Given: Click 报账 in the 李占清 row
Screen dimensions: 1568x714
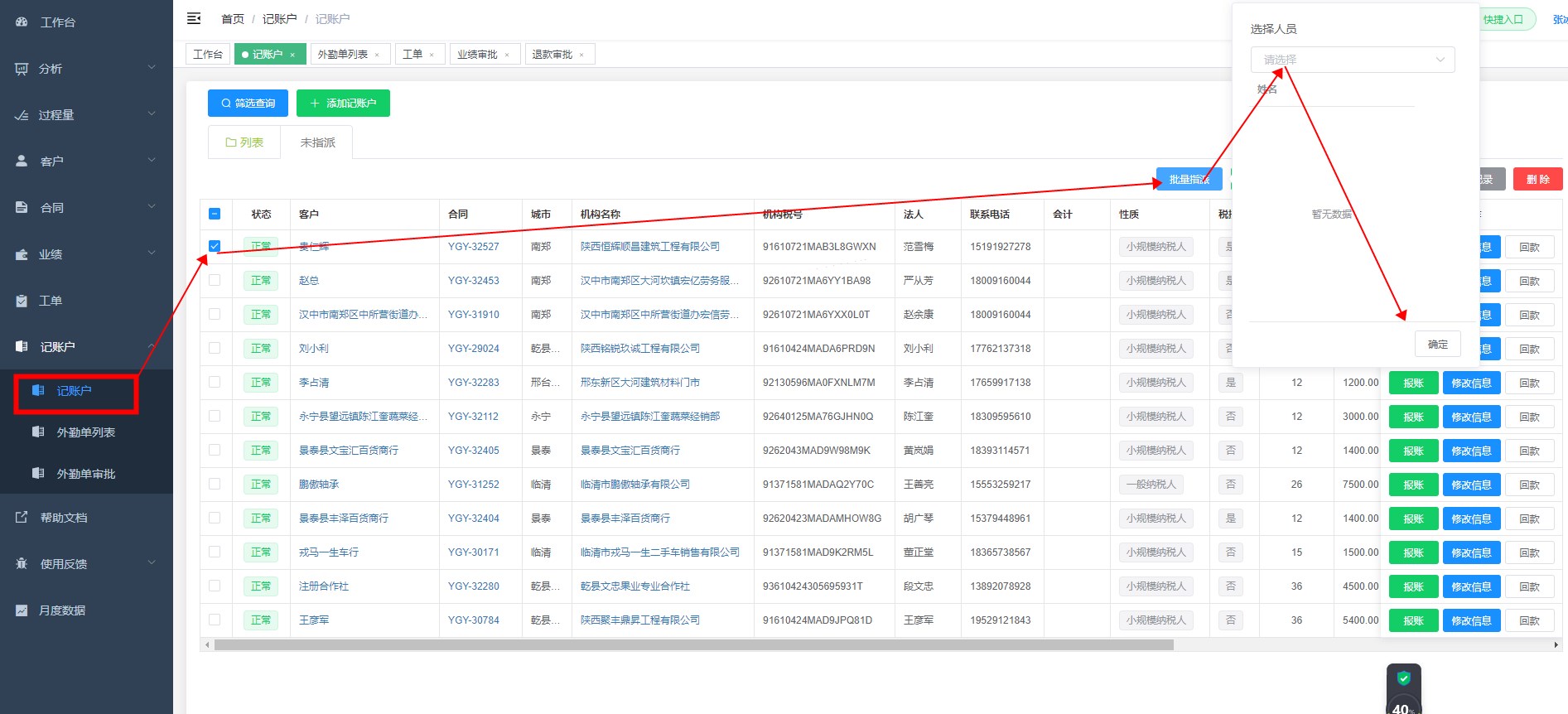Looking at the screenshot, I should pyautogui.click(x=1413, y=383).
